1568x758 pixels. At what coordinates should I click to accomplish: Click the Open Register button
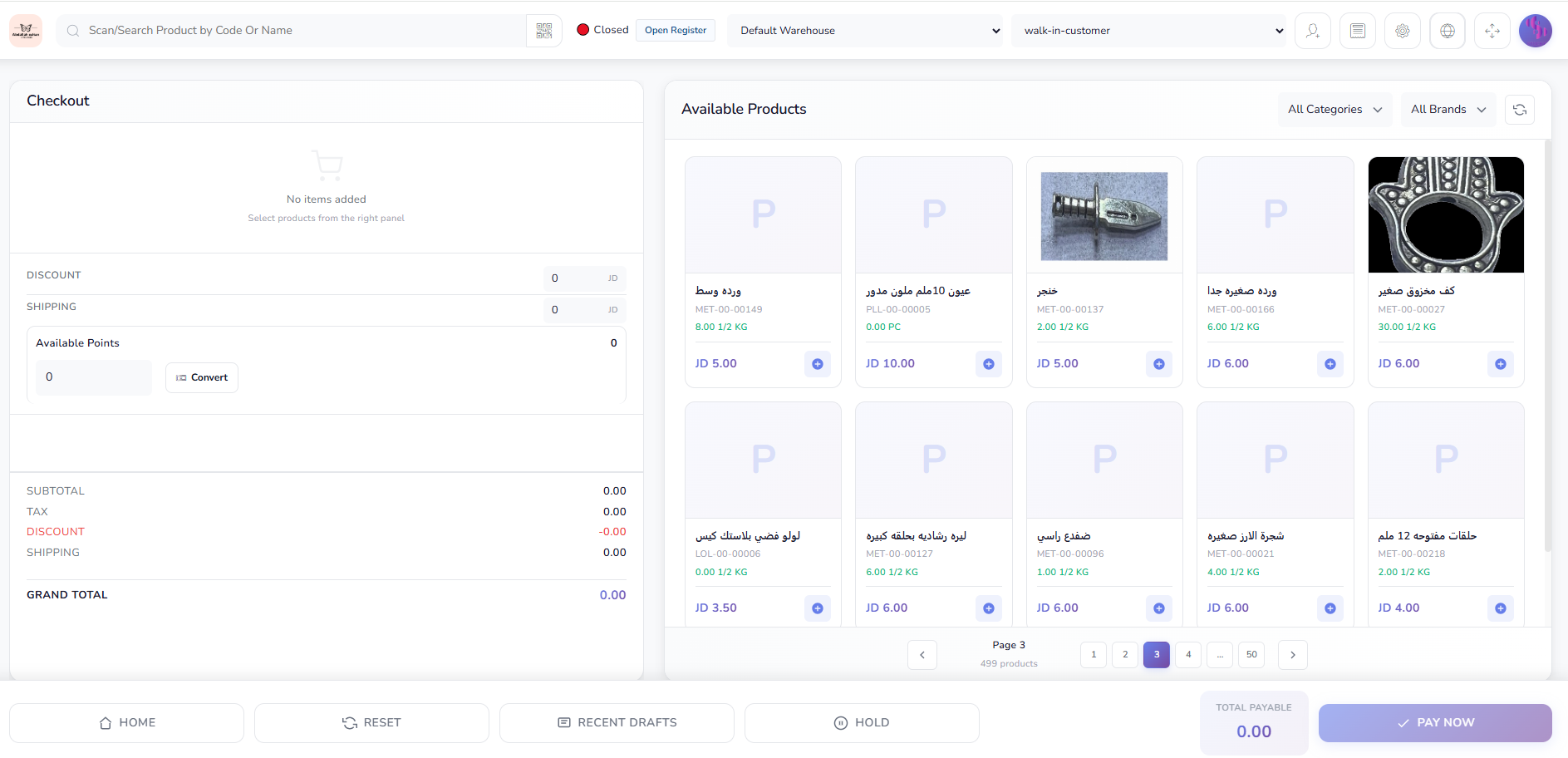tap(676, 31)
